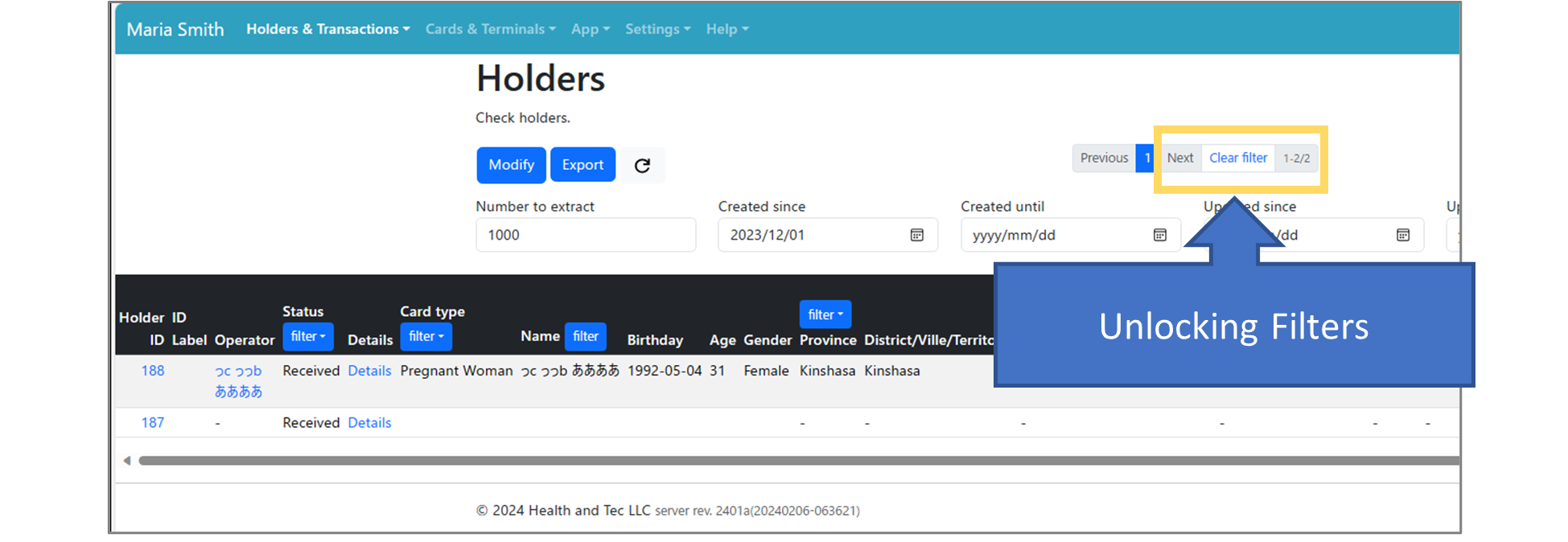Click Clear filter in pagination
This screenshot has height=542, width=1568.
click(x=1237, y=158)
